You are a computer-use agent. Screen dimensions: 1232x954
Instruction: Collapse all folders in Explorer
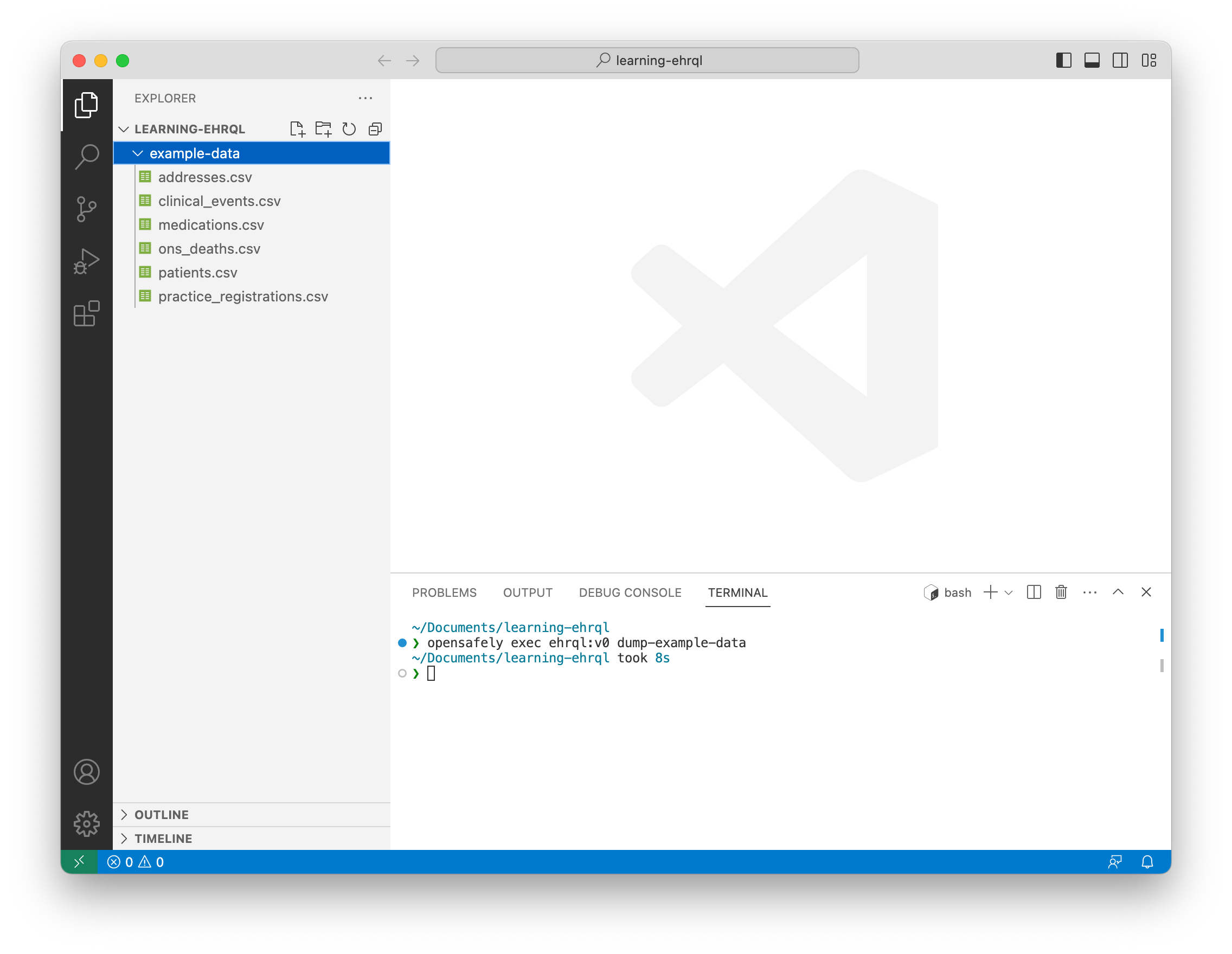point(375,129)
